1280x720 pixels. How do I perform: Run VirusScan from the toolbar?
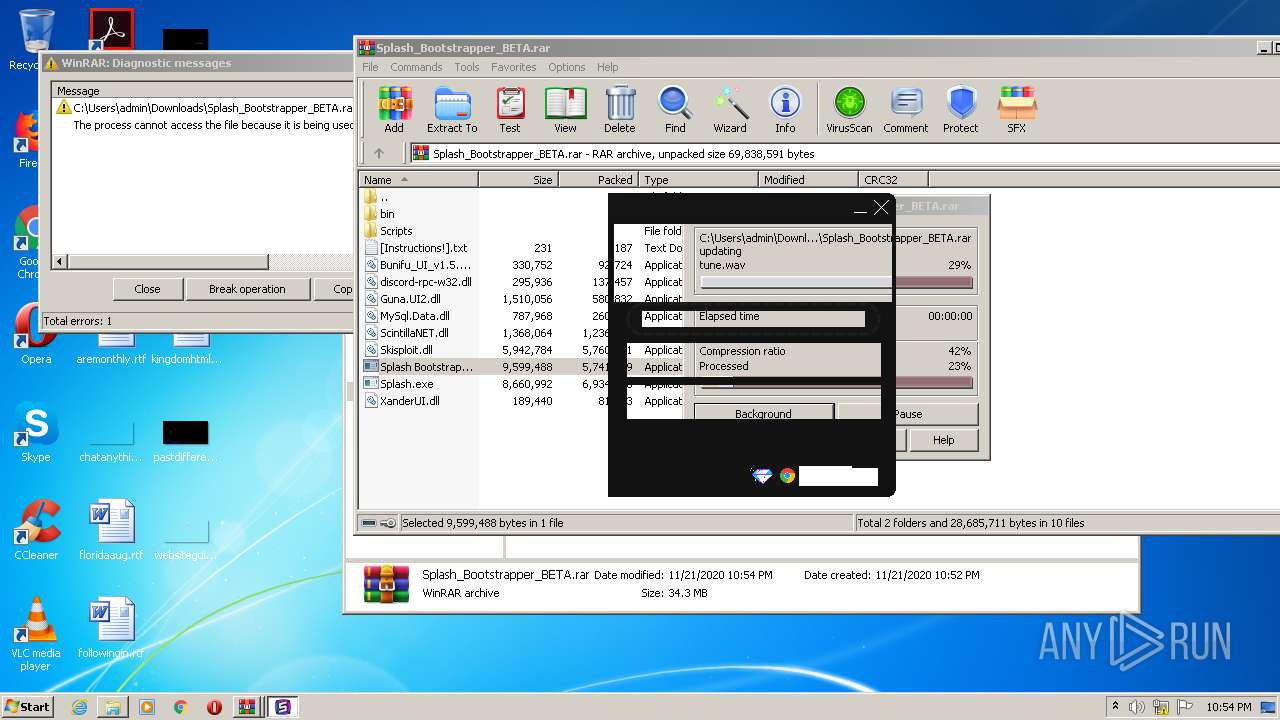click(849, 110)
